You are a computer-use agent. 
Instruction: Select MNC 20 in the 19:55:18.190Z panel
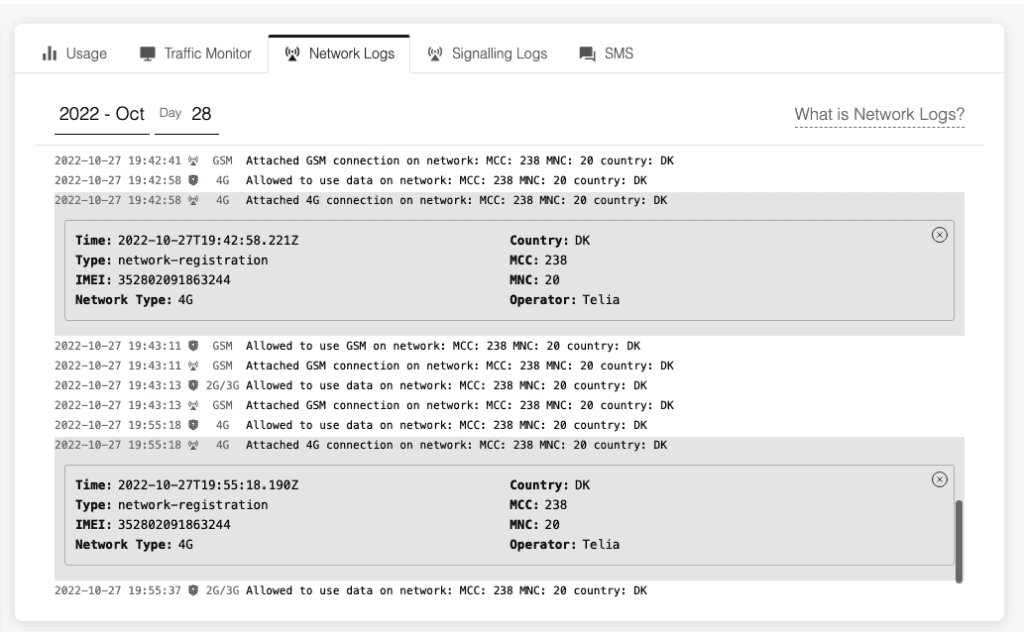tap(552, 525)
